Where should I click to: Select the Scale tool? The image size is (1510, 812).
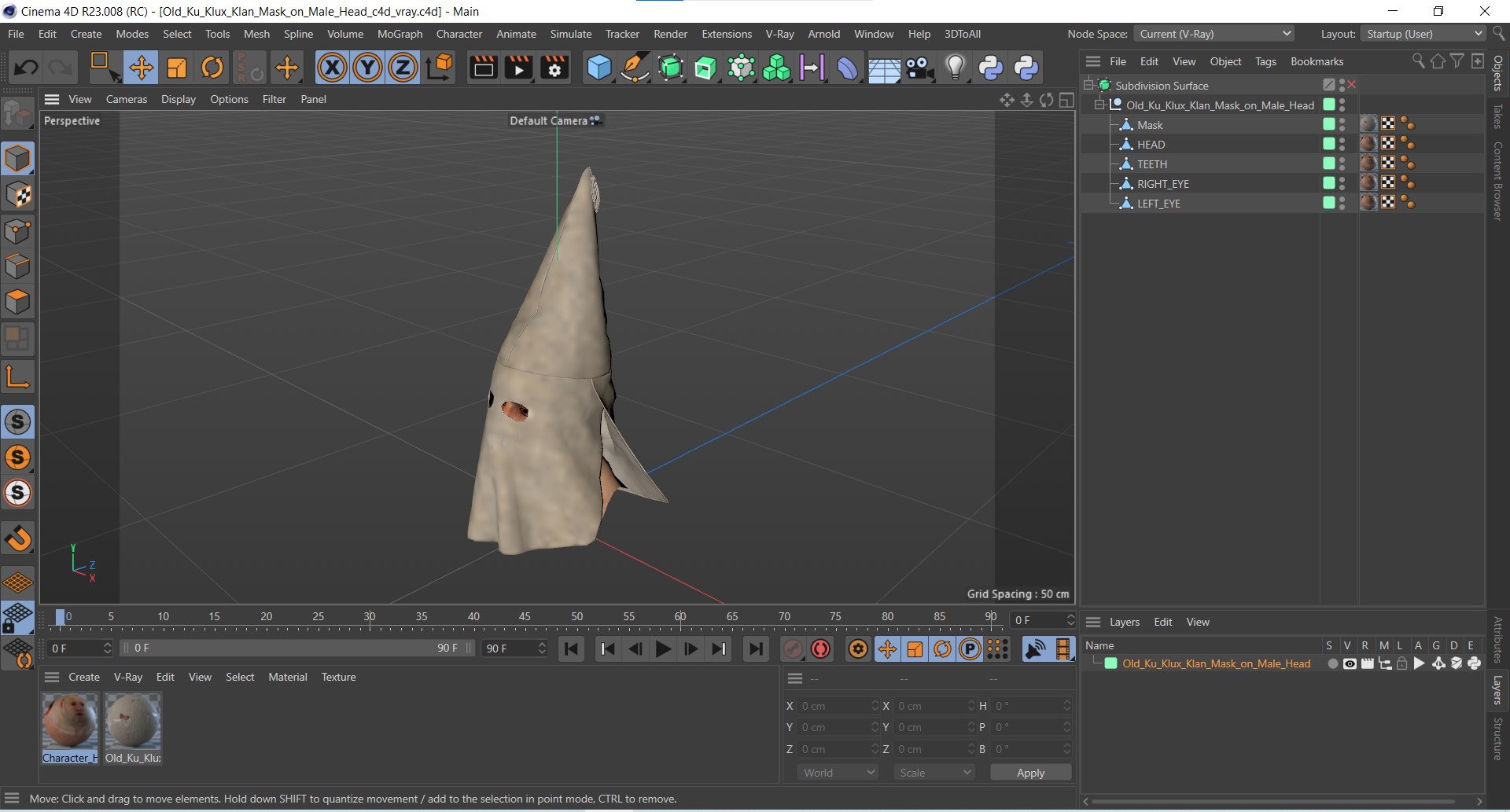click(x=176, y=68)
